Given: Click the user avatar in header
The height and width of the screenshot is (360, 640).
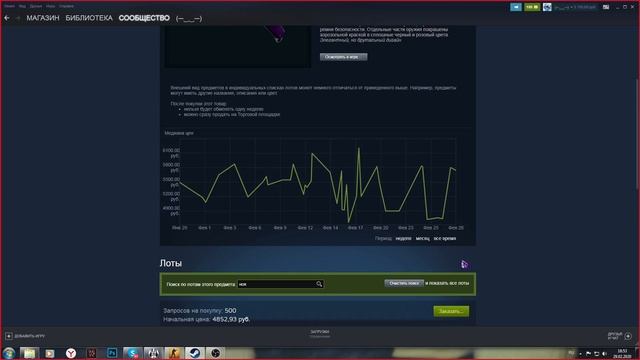Looking at the screenshot, I should (547, 7).
